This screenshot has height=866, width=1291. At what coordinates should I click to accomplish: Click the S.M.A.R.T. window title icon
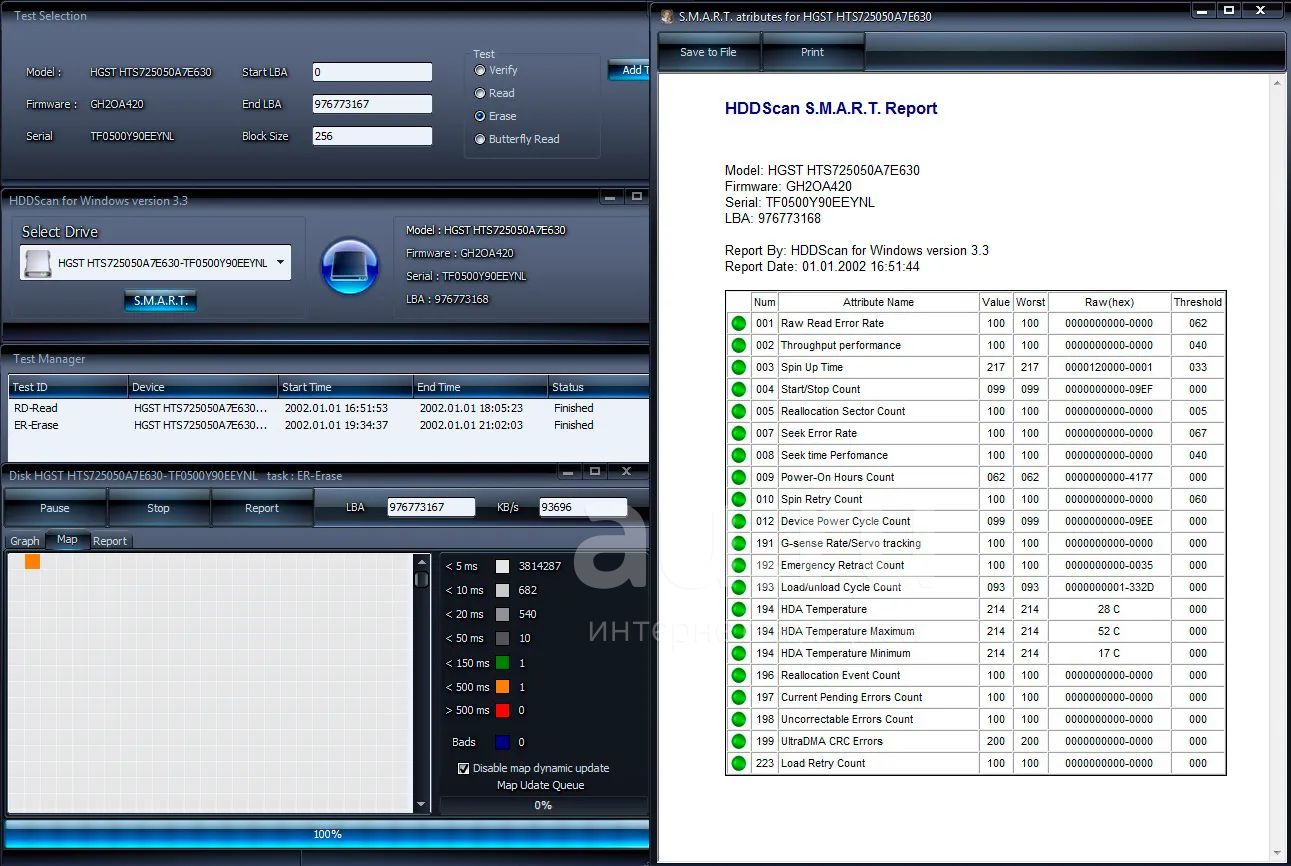pos(667,16)
